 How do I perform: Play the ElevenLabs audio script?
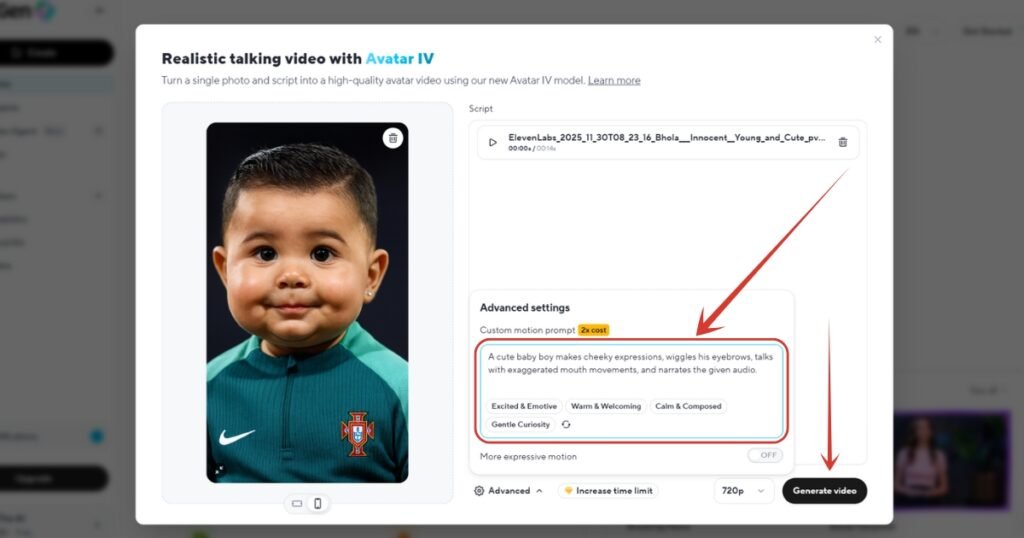pyautogui.click(x=492, y=142)
